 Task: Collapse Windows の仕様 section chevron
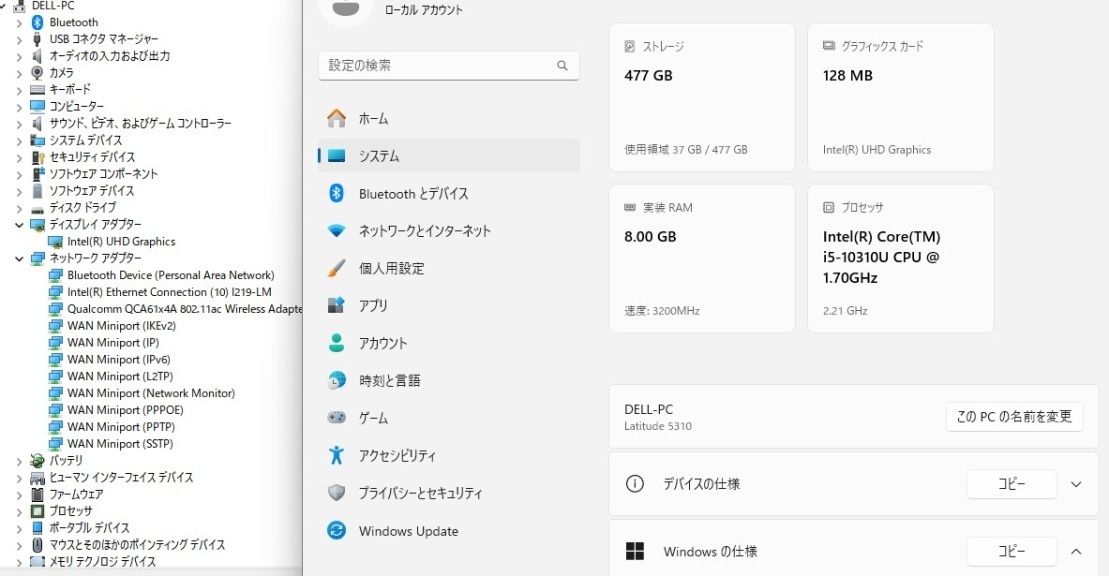point(1076,552)
